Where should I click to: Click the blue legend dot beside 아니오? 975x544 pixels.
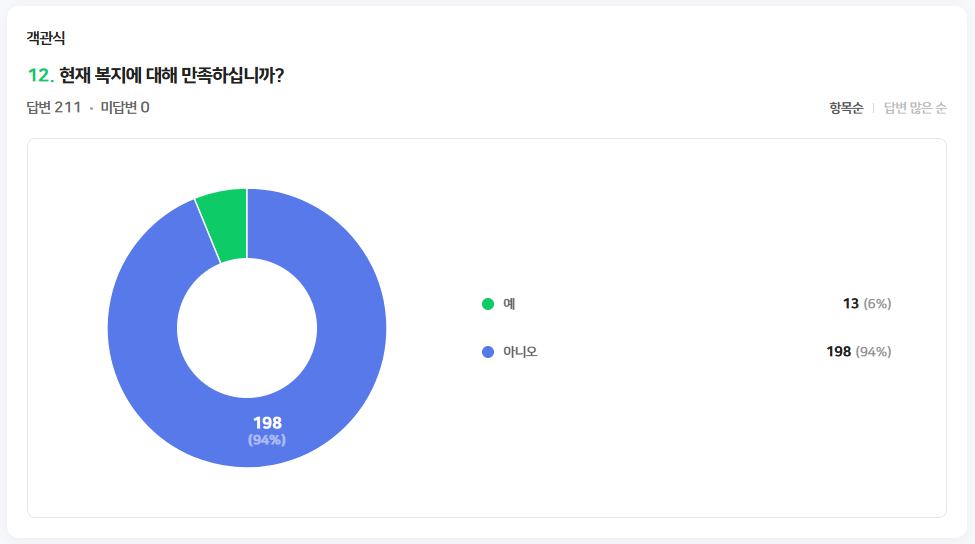[x=488, y=352]
